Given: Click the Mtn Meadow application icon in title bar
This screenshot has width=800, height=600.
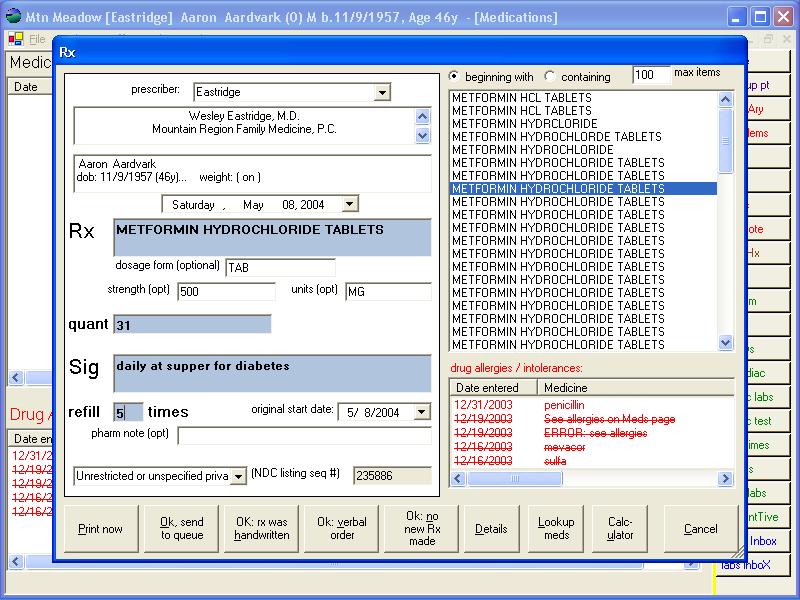Looking at the screenshot, I should [12, 16].
